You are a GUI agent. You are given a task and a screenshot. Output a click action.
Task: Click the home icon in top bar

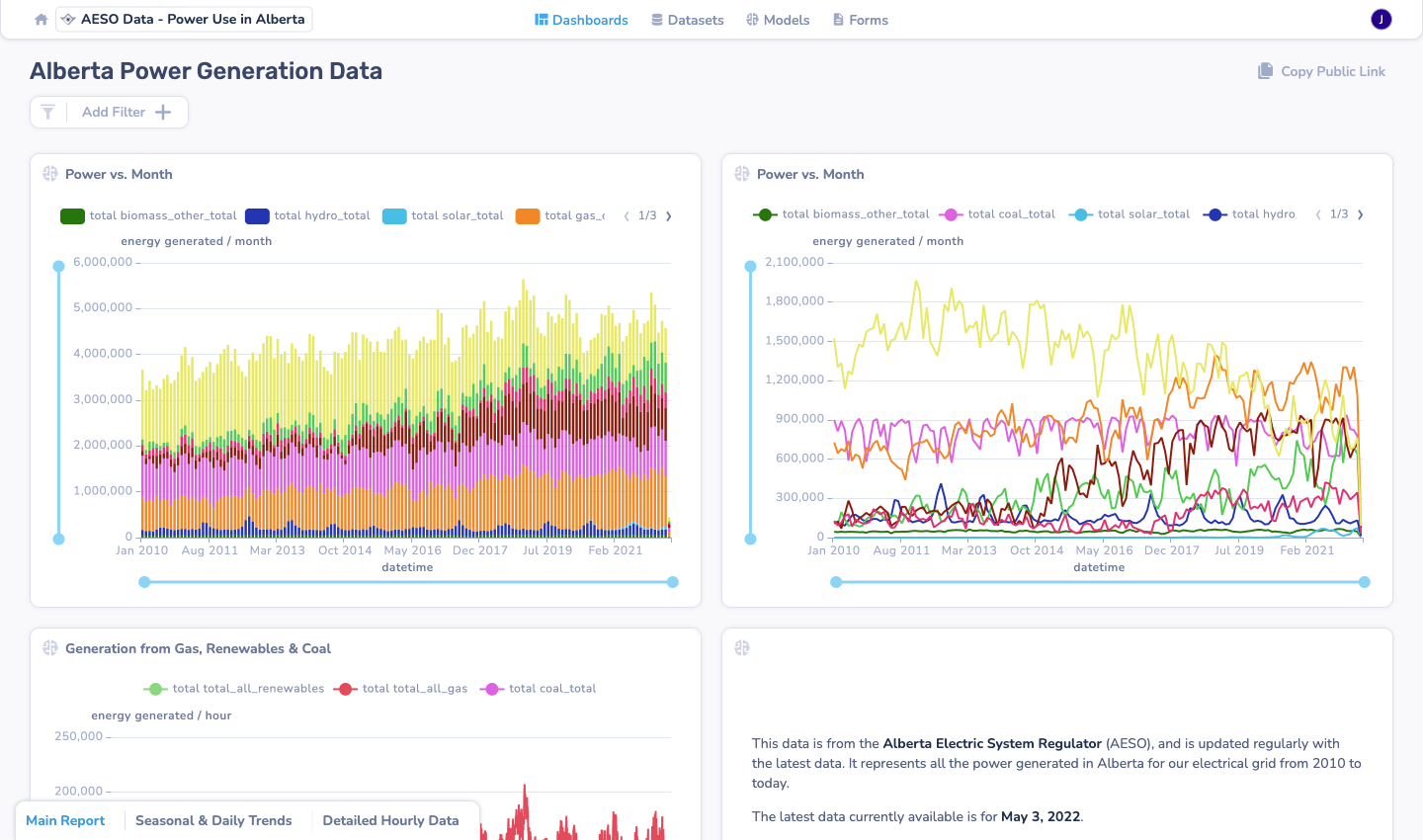pos(41,20)
